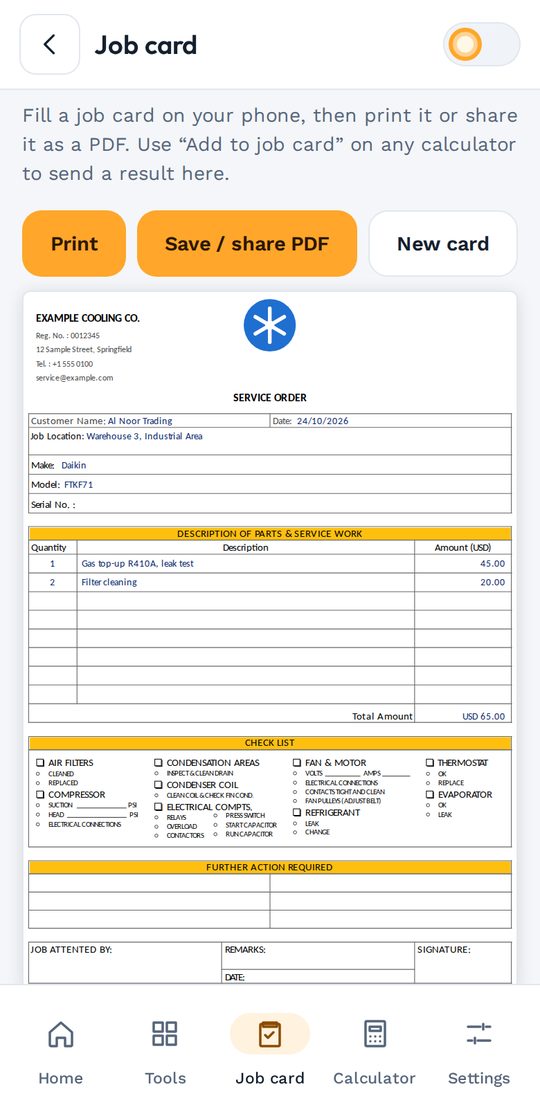This screenshot has width=540, height=1107.
Task: Toggle the theme switch in the header
Action: click(x=481, y=44)
